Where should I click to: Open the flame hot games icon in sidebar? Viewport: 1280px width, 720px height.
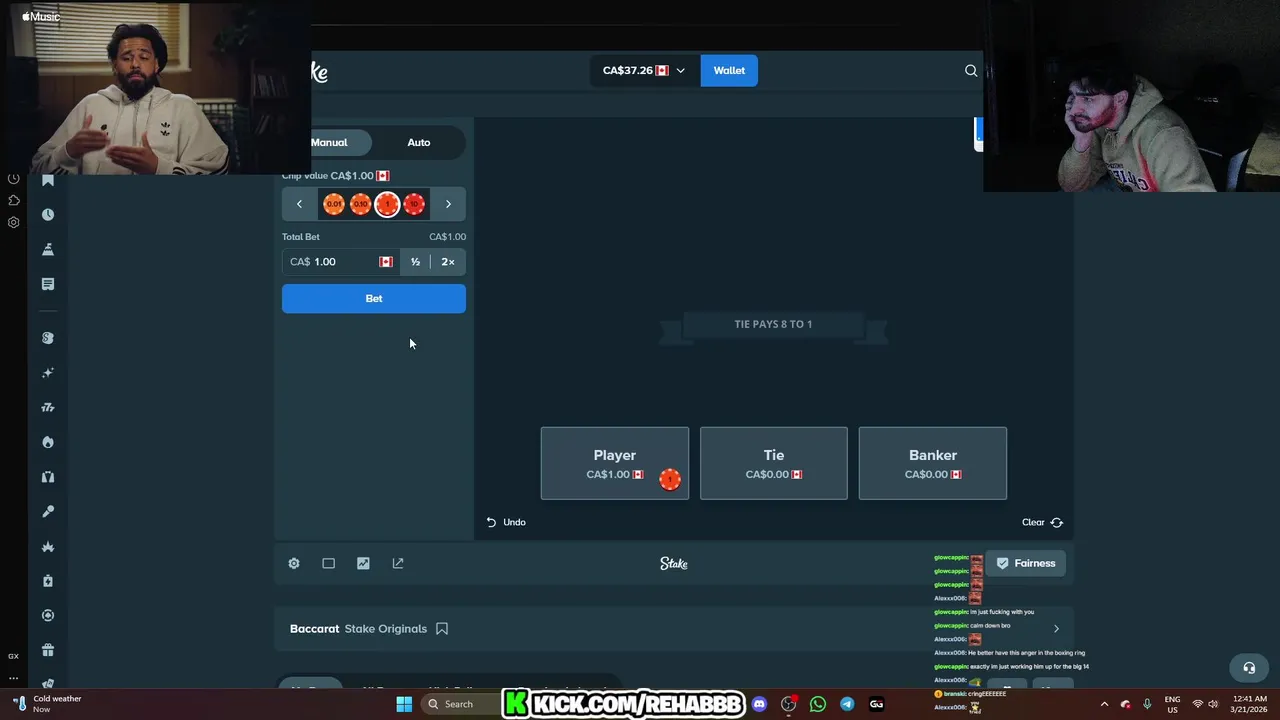point(48,442)
